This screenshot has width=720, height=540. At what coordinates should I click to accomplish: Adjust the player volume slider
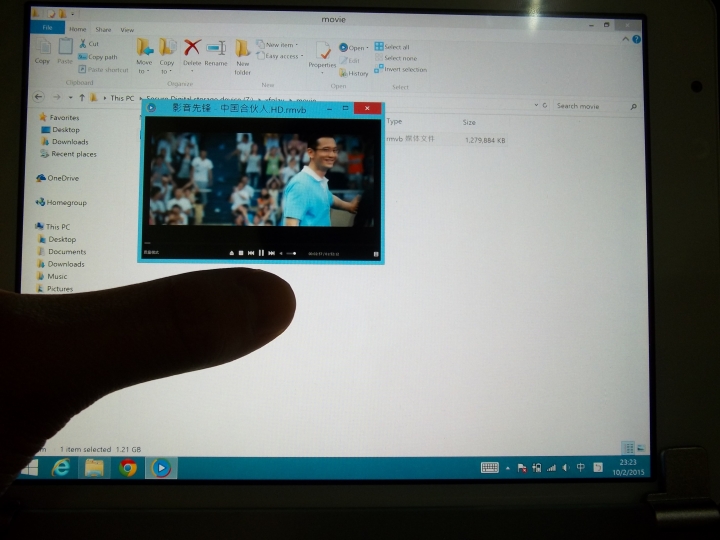292,253
